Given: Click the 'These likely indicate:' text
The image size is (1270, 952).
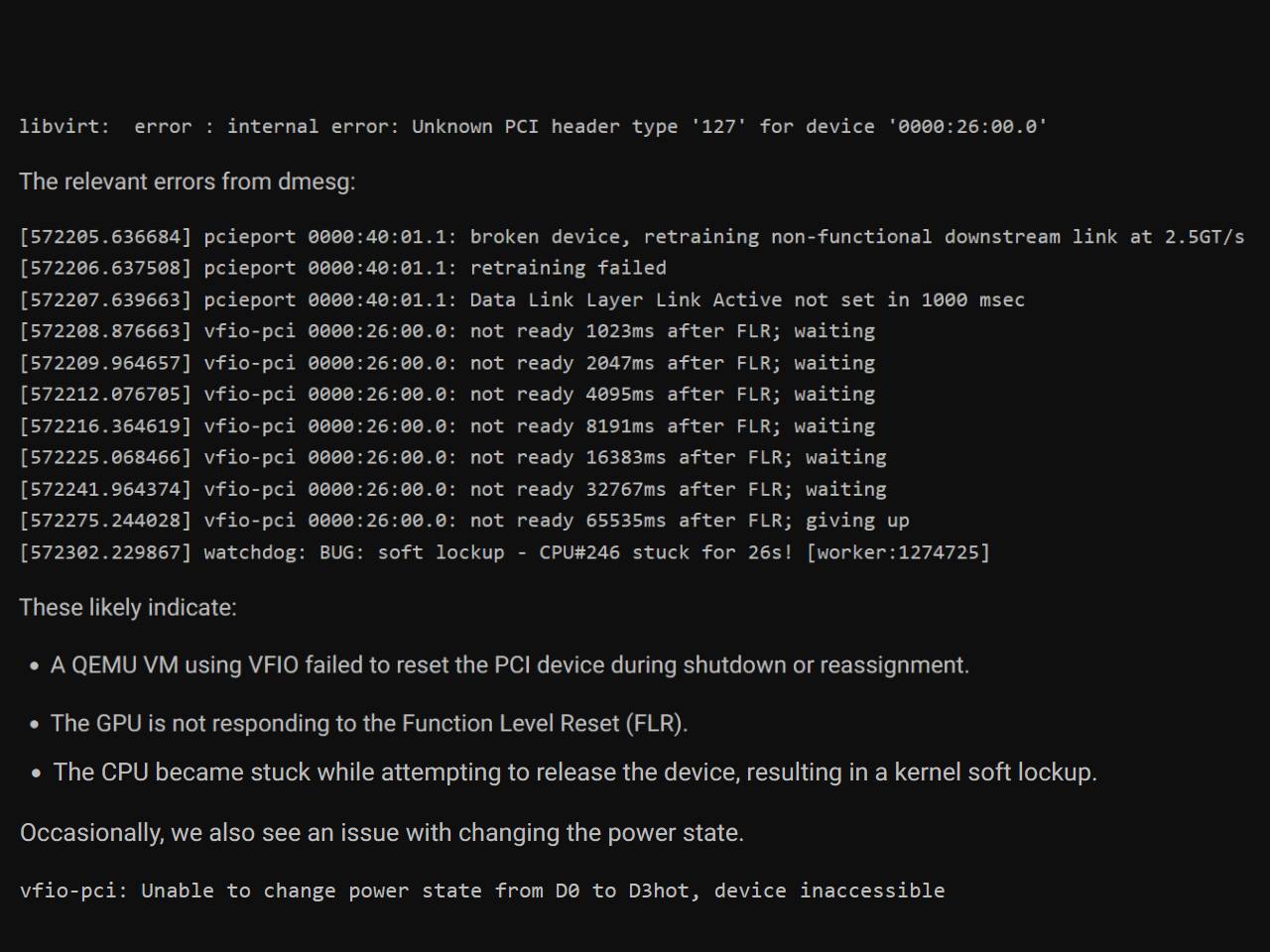Looking at the screenshot, I should 128,607.
